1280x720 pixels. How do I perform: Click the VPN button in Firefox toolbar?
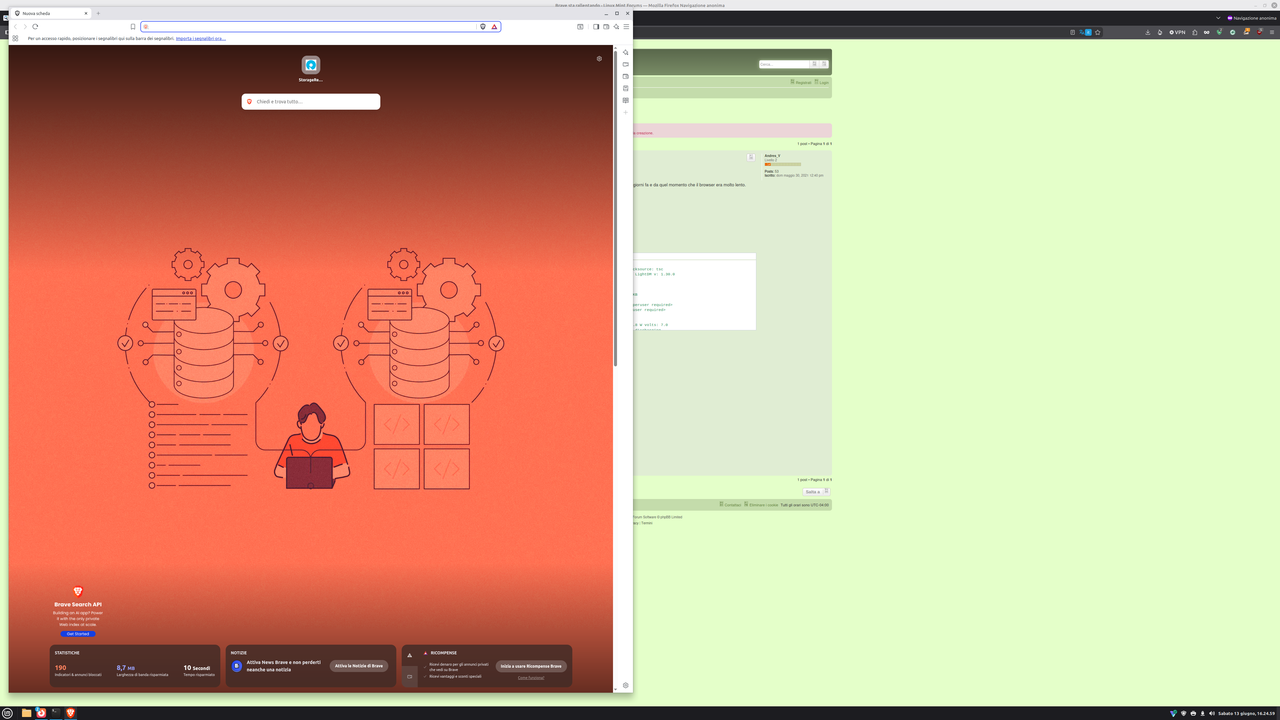(1177, 32)
